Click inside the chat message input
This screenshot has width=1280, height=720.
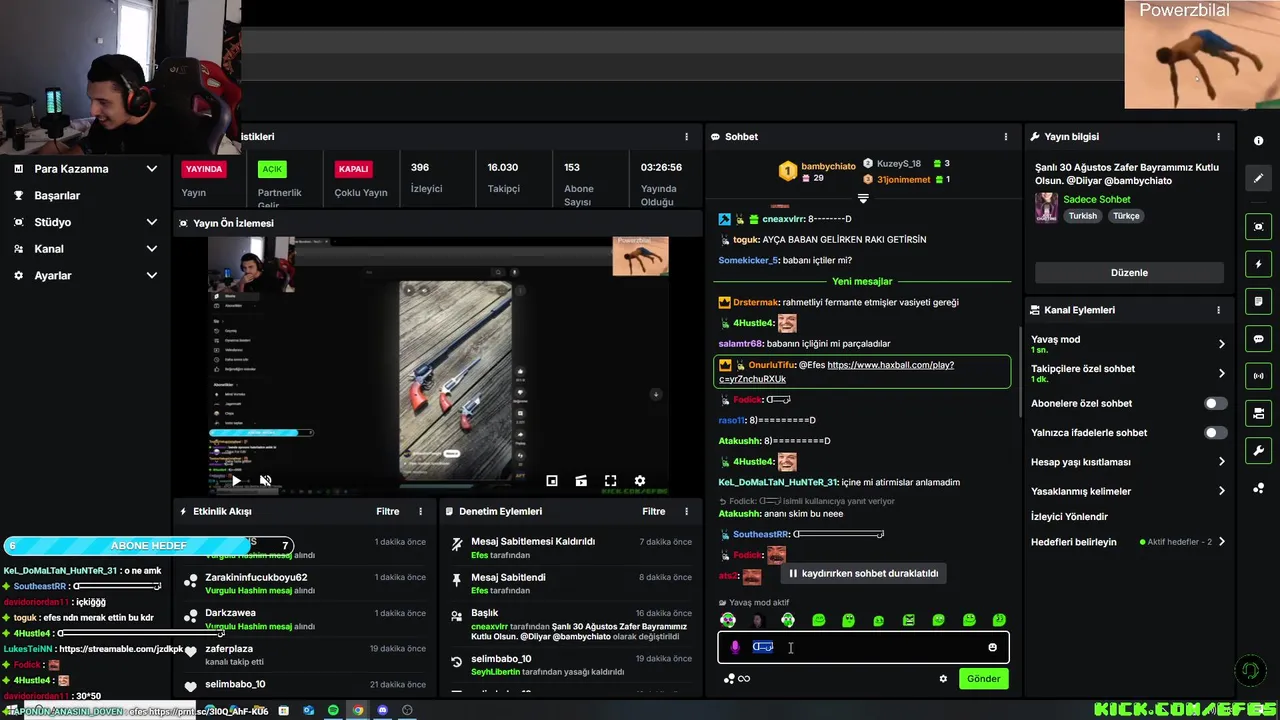(863, 648)
